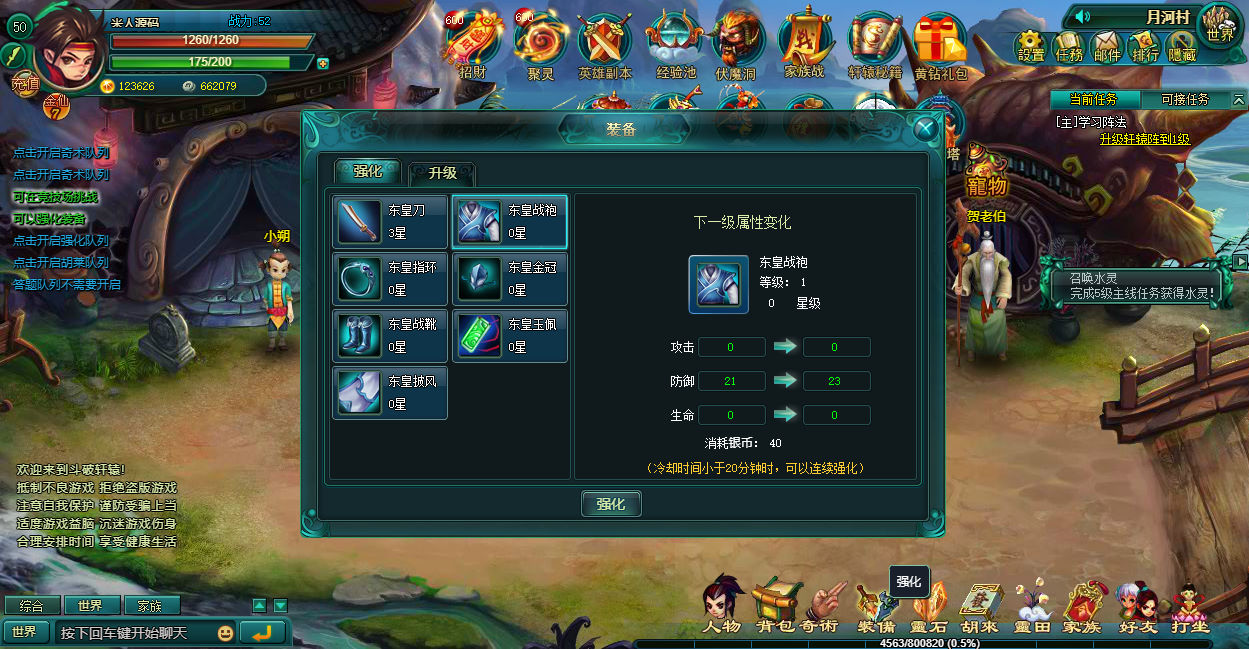Toggle the 隐藏 hide players button

pyautogui.click(x=1182, y=46)
